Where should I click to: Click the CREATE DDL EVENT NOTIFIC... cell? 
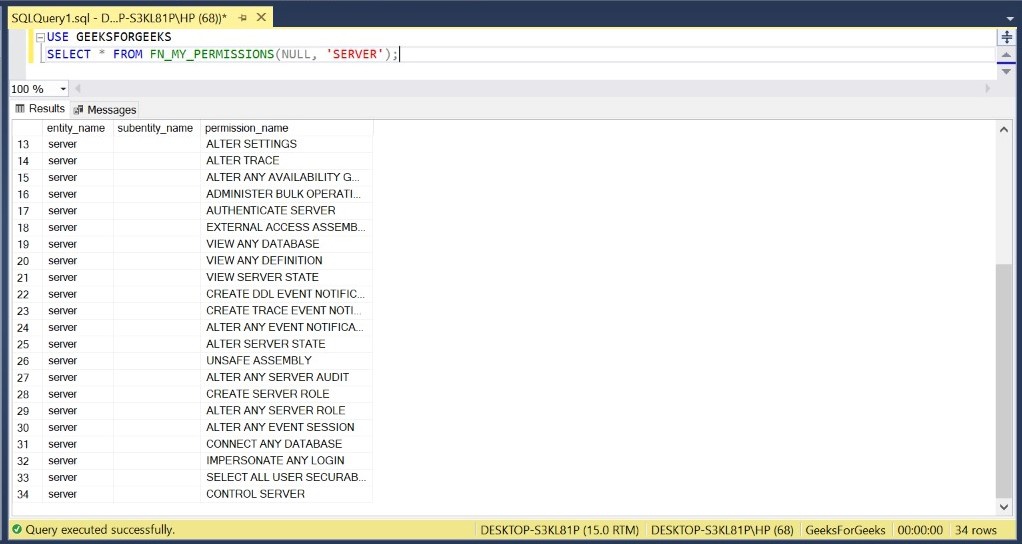[287, 294]
